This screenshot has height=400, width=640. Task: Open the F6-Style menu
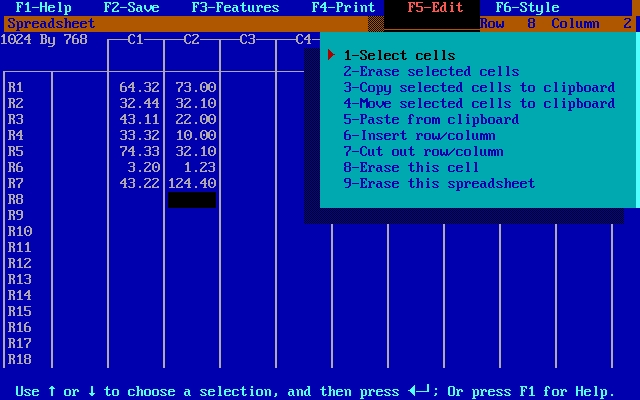[x=527, y=8]
